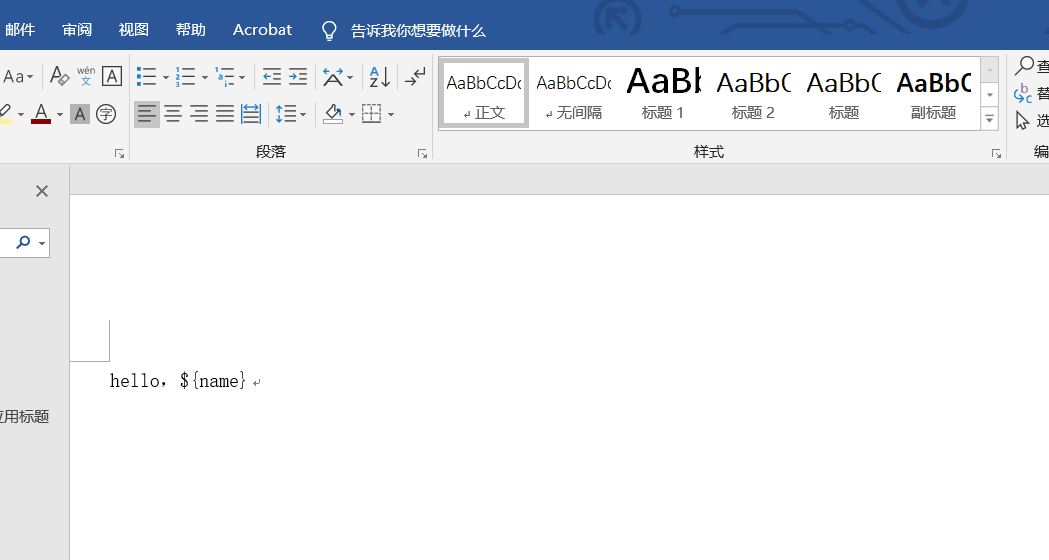1049x560 pixels.
Task: Expand the shading color dropdown arrow
Action: [351, 114]
